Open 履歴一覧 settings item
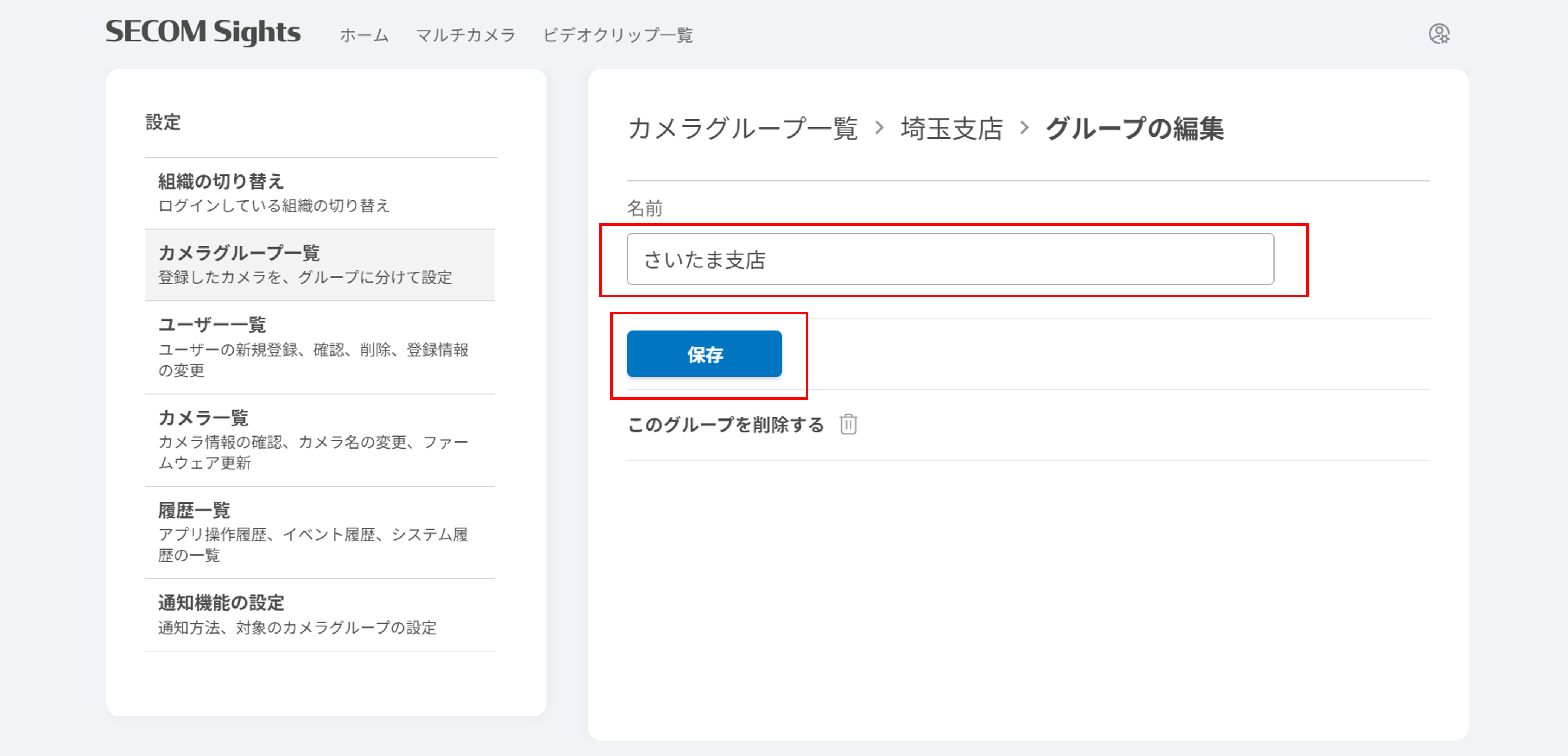The image size is (1568, 756). pyautogui.click(x=319, y=533)
